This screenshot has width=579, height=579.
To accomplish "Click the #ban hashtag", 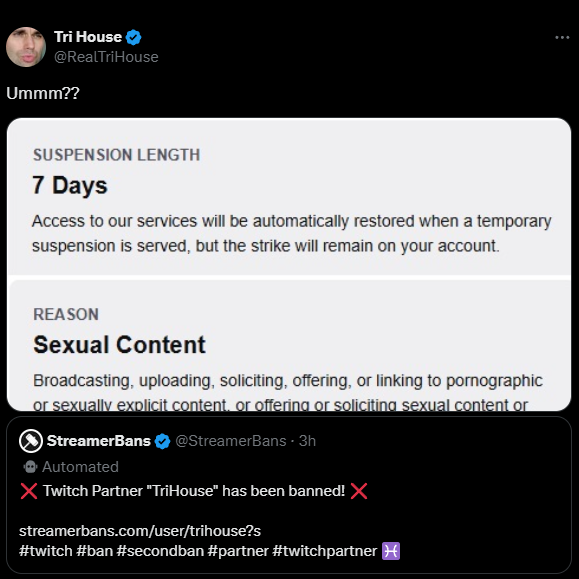I will (95, 551).
